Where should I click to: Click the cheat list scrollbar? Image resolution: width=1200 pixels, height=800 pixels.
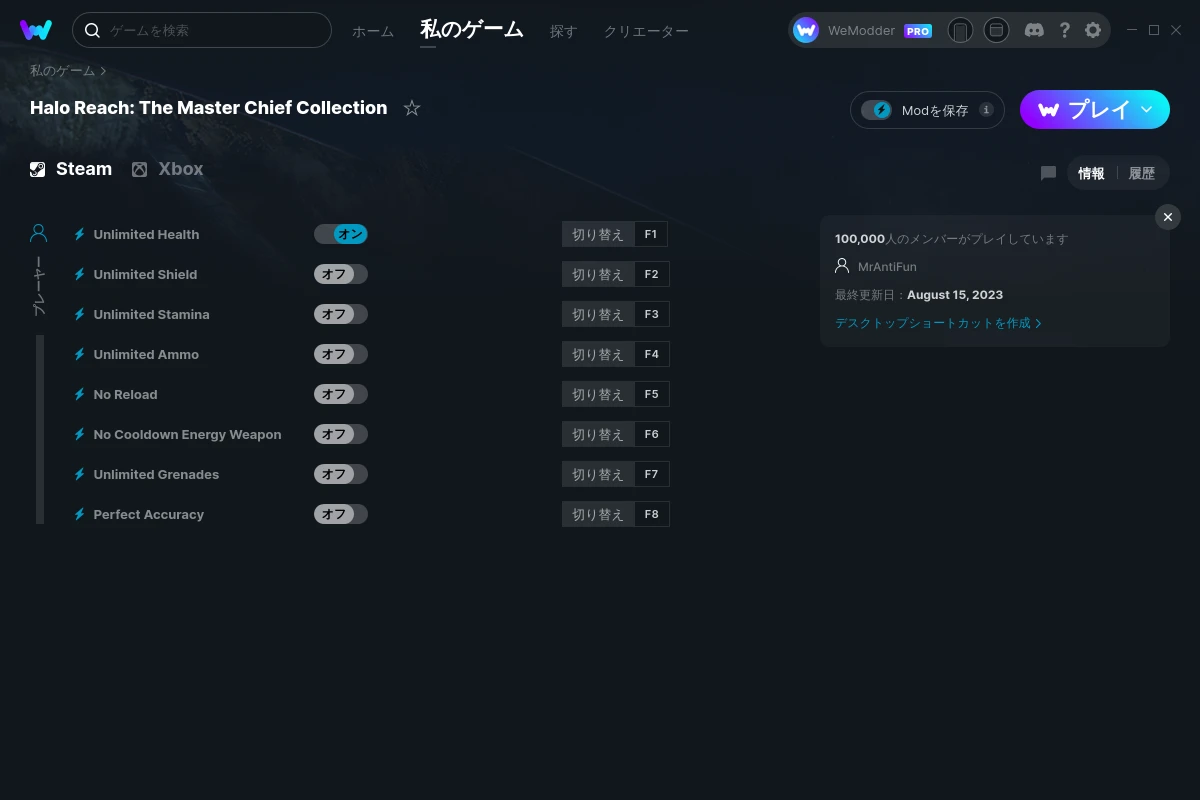tap(40, 429)
